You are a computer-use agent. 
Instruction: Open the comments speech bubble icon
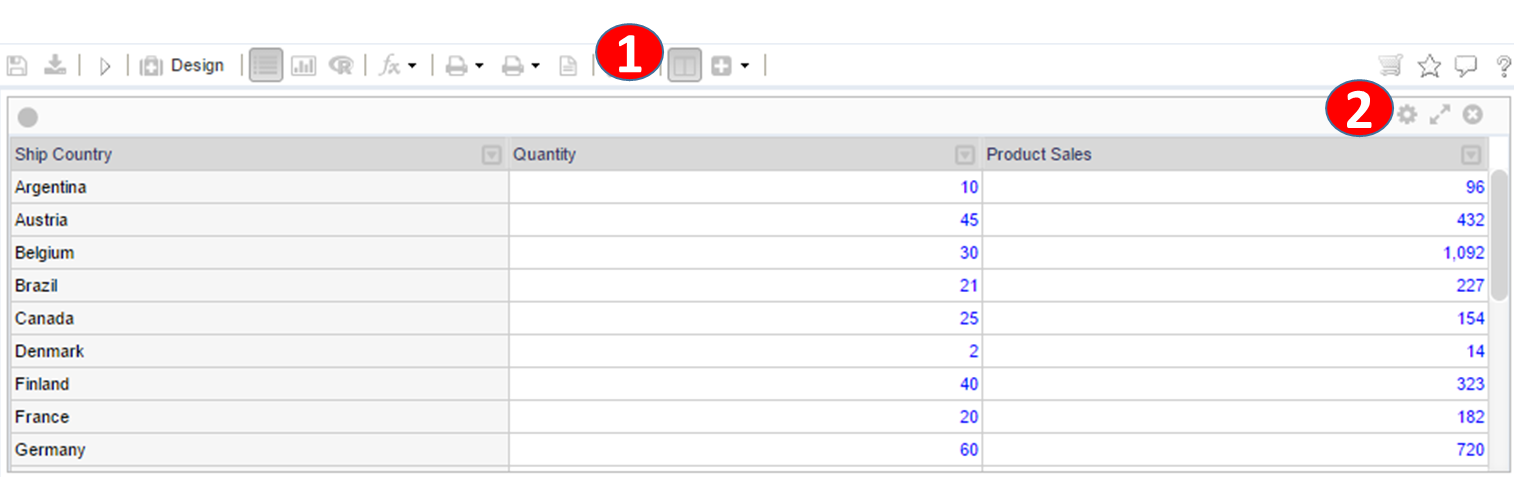(1466, 66)
